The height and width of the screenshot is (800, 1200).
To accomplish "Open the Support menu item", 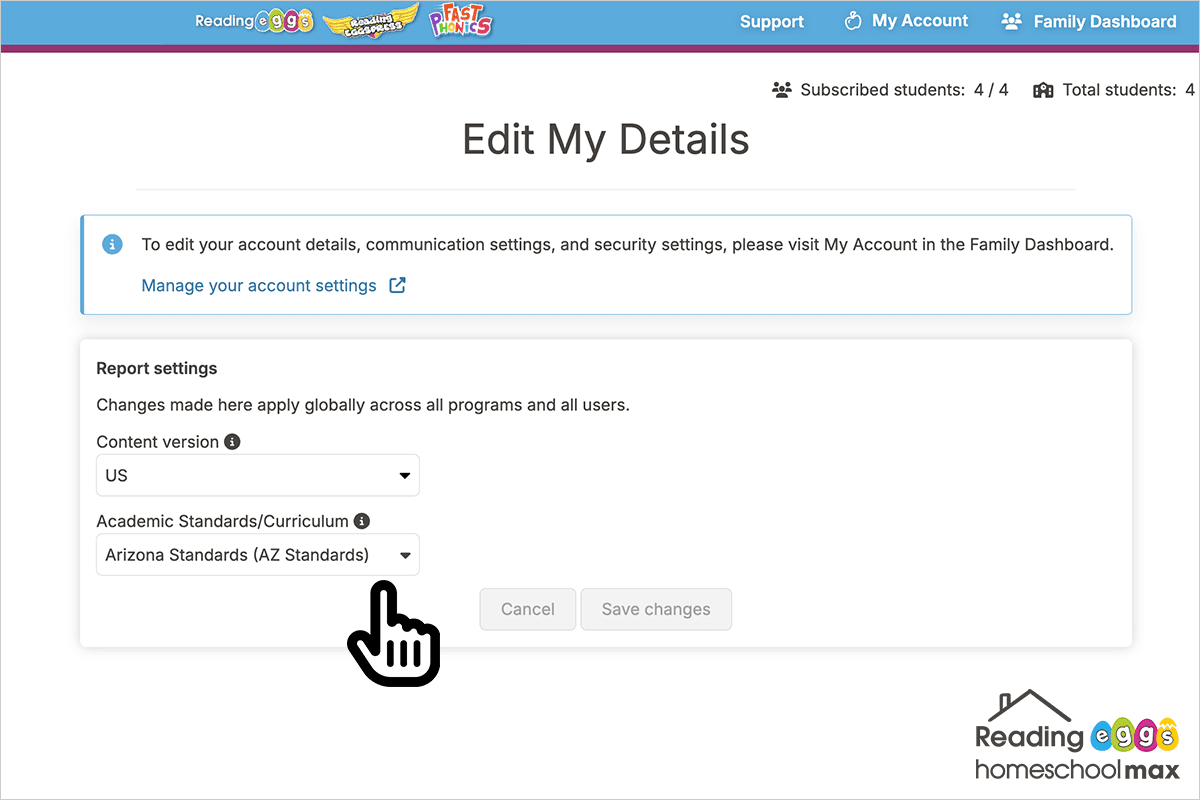I will pos(771,21).
